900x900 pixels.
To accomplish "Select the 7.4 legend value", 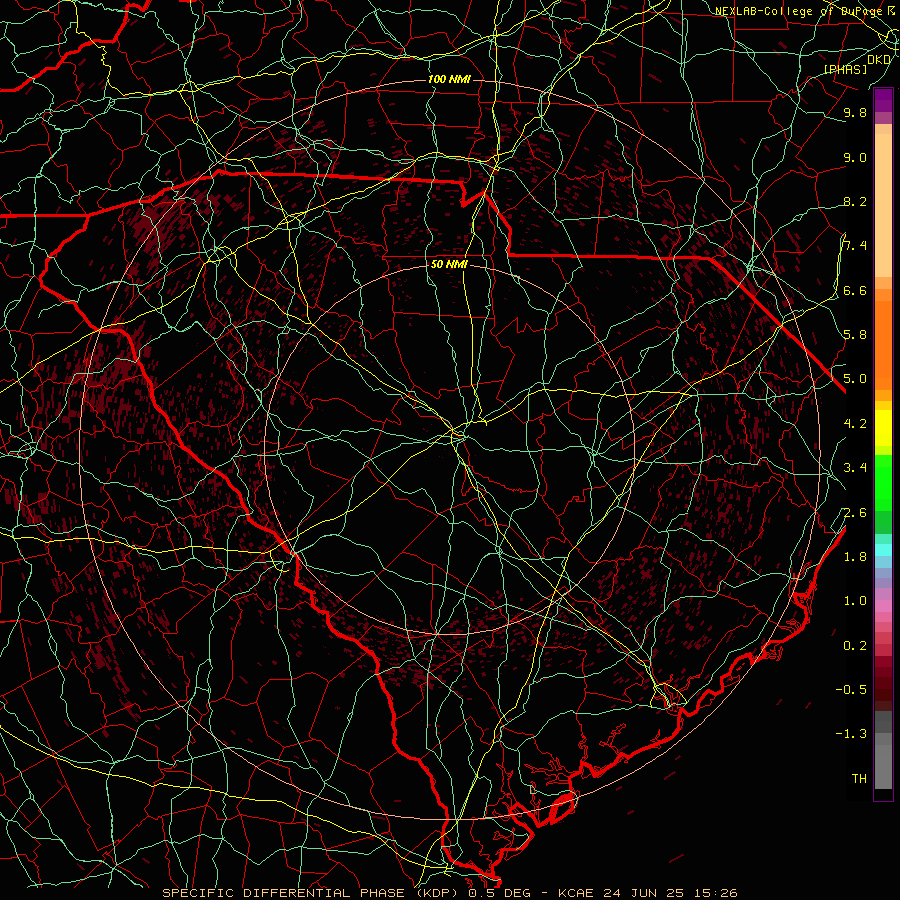I will click(855, 246).
